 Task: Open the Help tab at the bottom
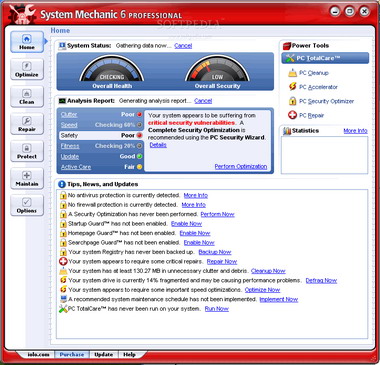point(129,355)
